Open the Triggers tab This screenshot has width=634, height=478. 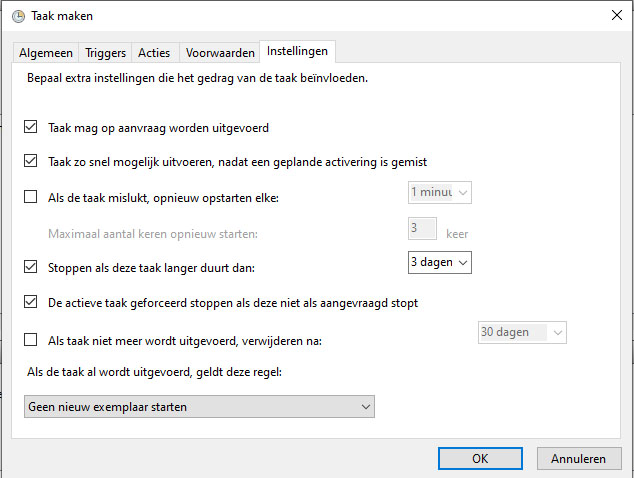click(105, 53)
